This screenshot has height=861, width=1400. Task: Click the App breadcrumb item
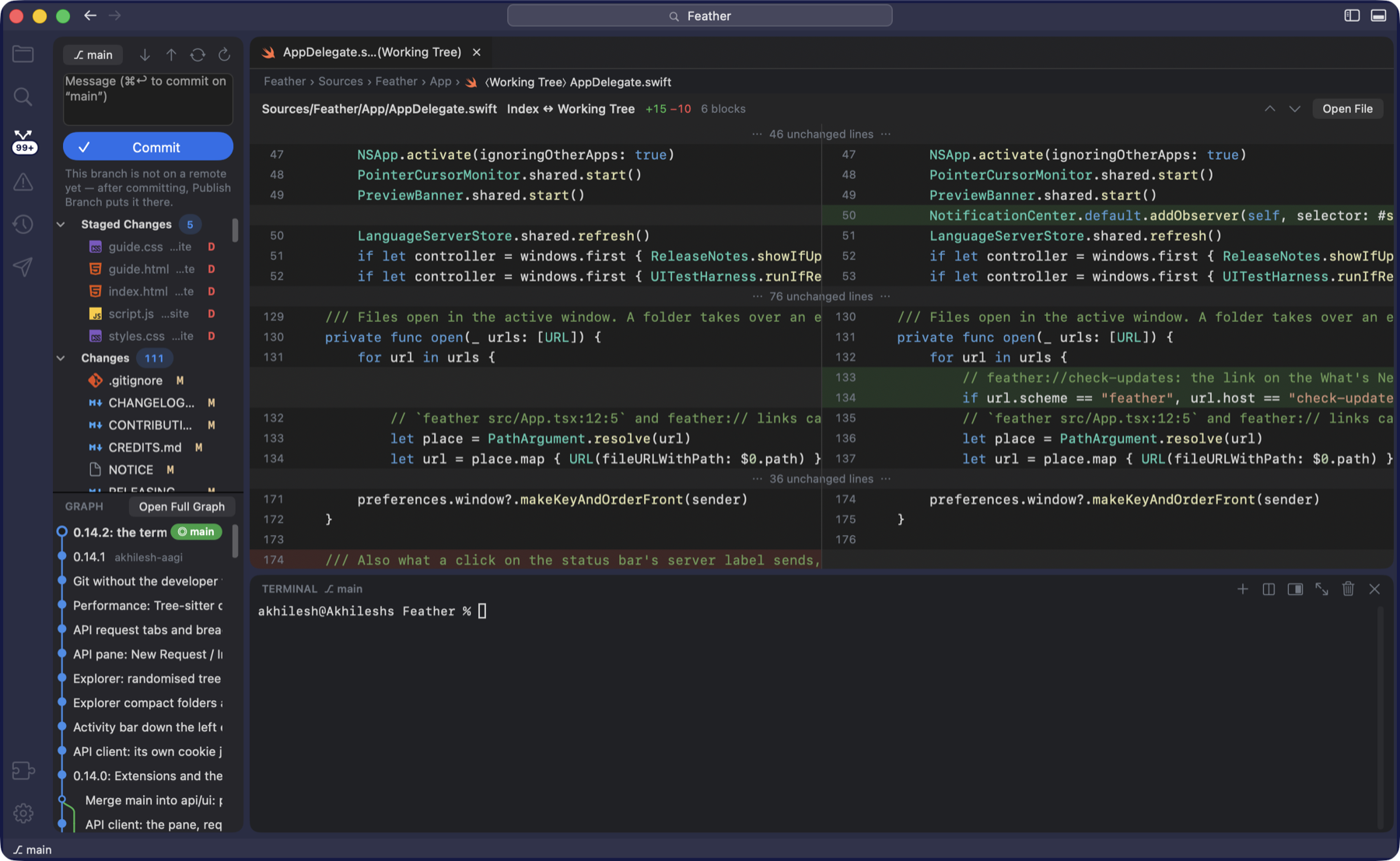(x=440, y=82)
